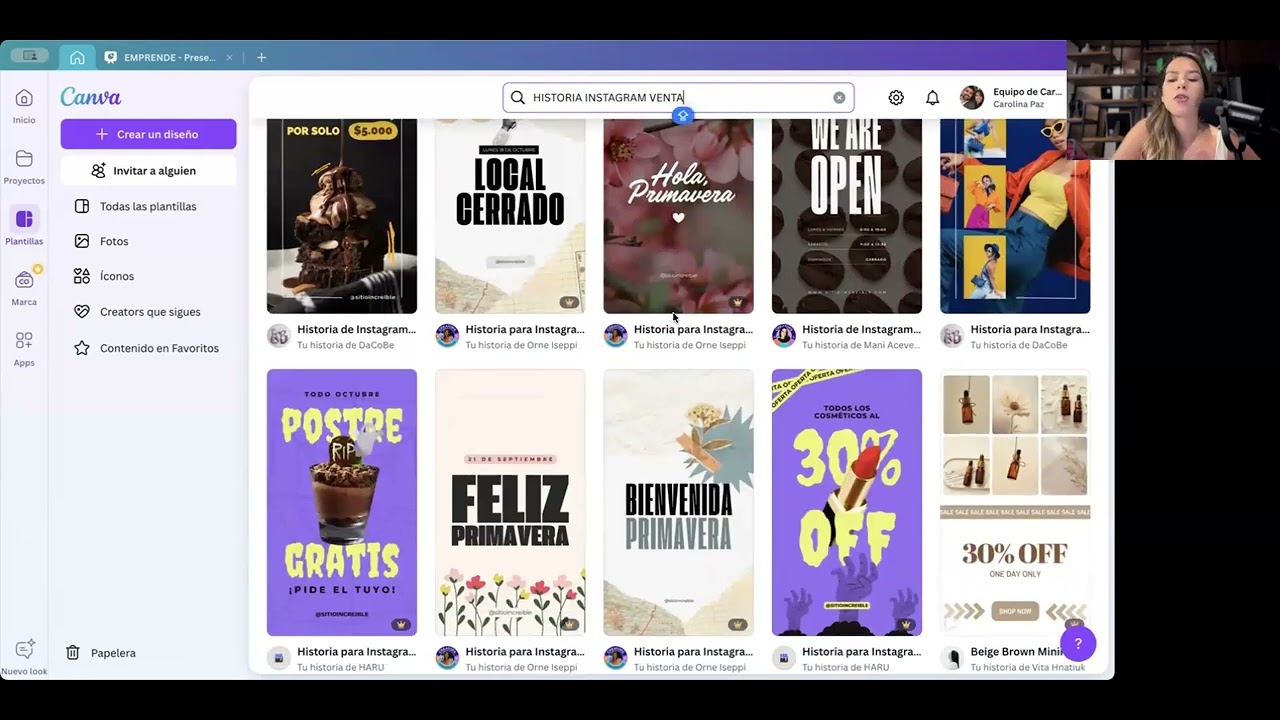Open a new tab with the plus icon

tap(261, 57)
